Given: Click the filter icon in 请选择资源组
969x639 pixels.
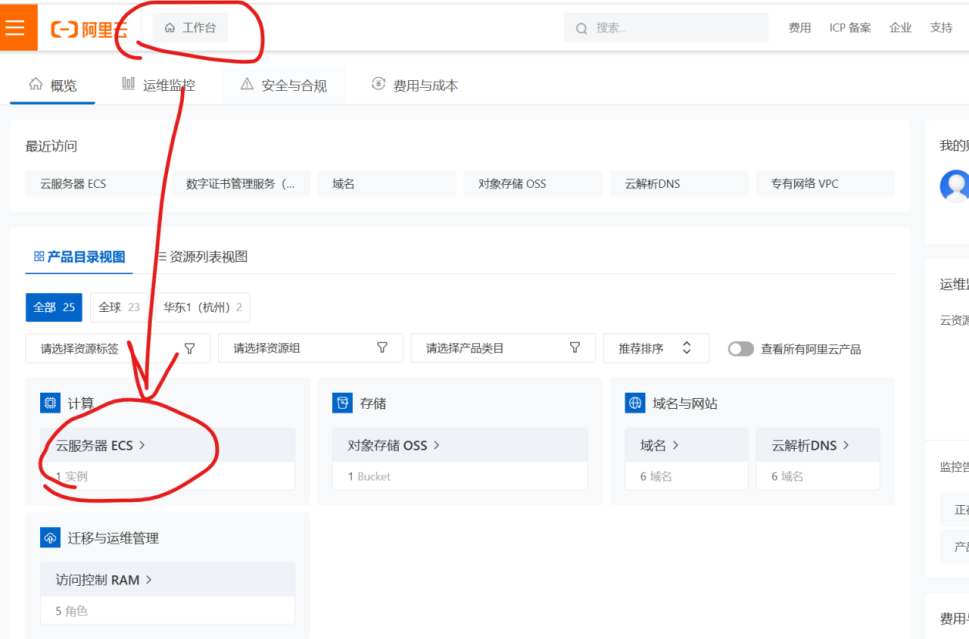Looking at the screenshot, I should click(383, 348).
